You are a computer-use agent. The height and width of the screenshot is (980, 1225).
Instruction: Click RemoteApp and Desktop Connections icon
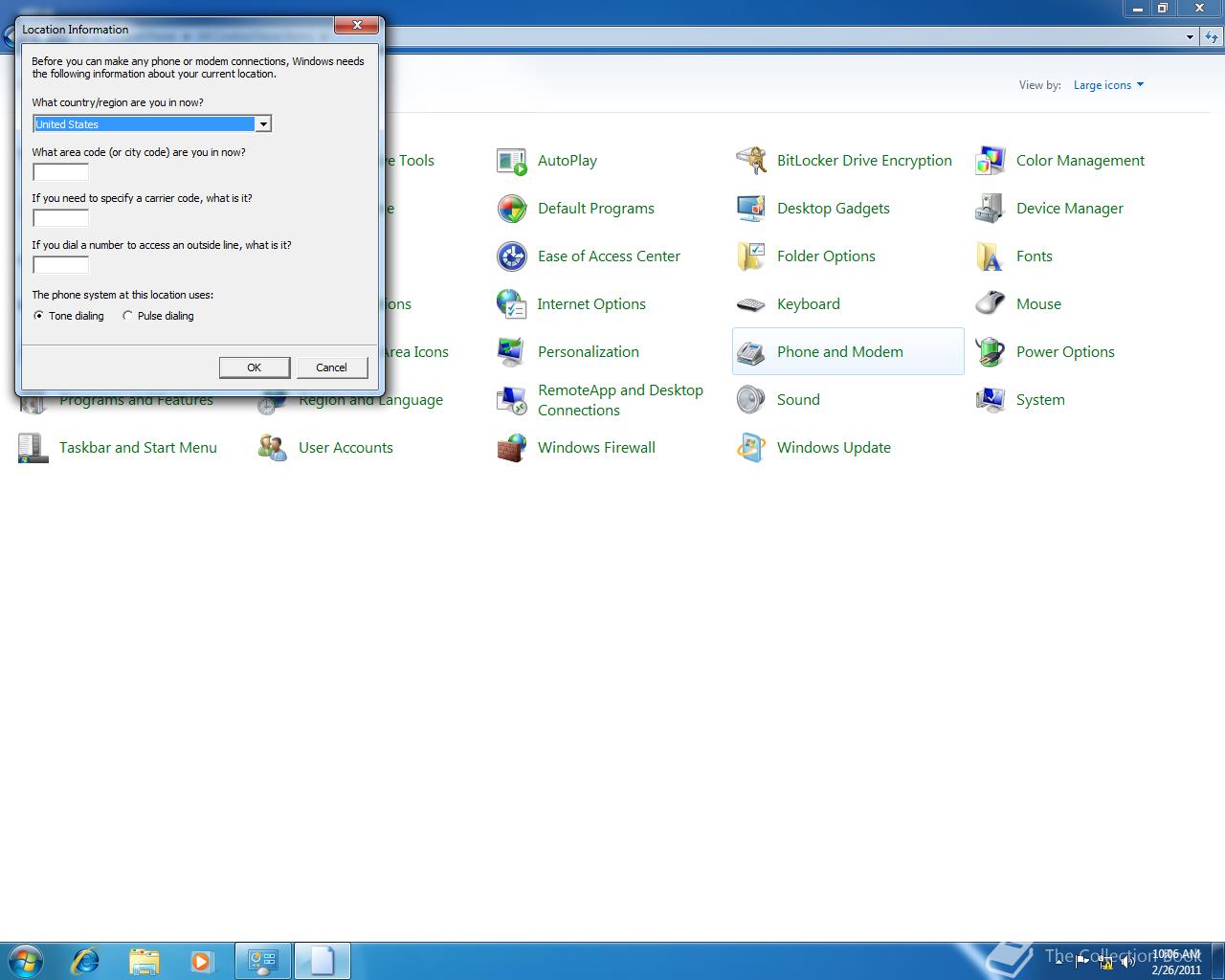click(512, 400)
